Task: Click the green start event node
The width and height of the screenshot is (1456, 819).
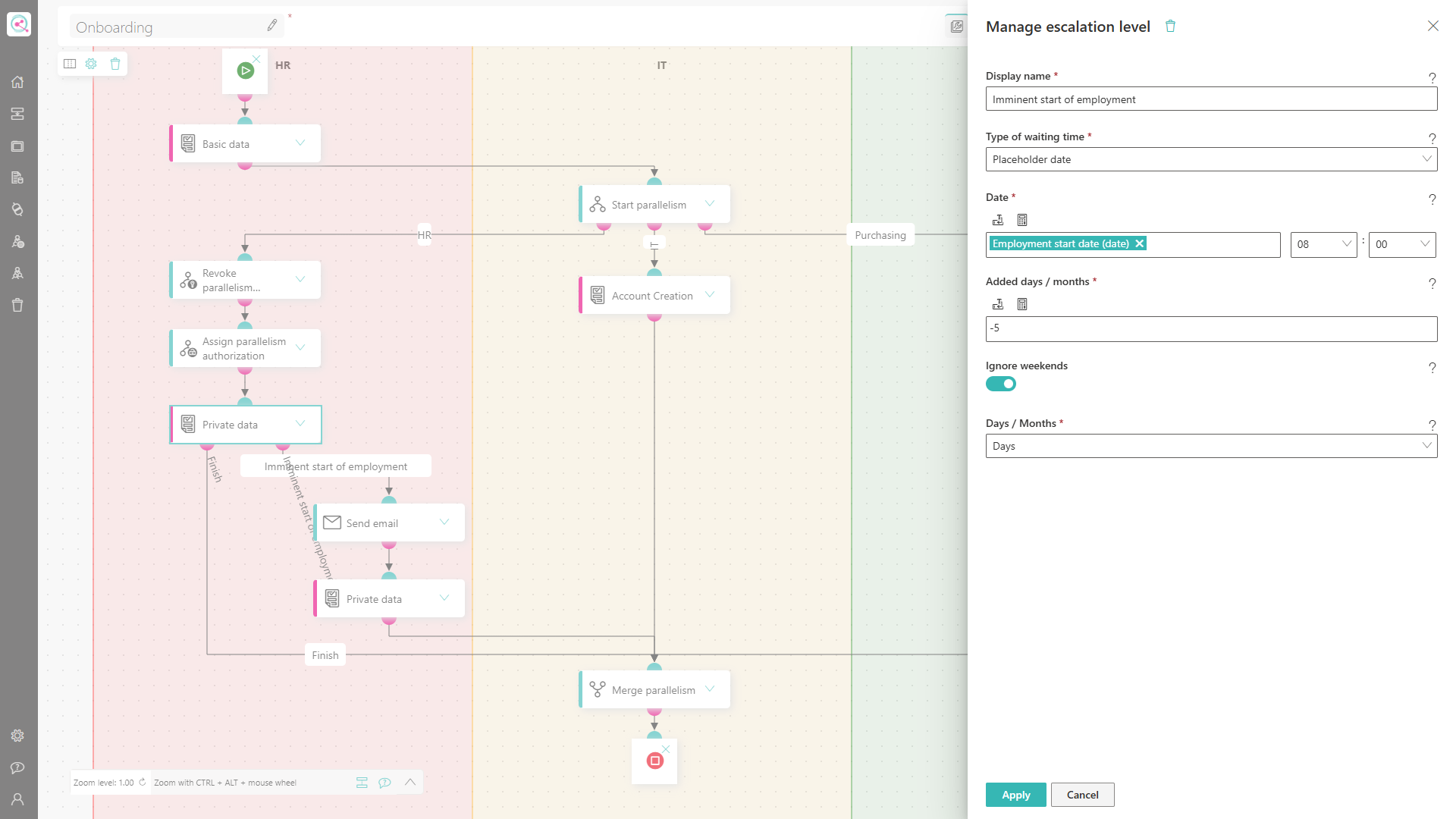Action: (x=245, y=71)
